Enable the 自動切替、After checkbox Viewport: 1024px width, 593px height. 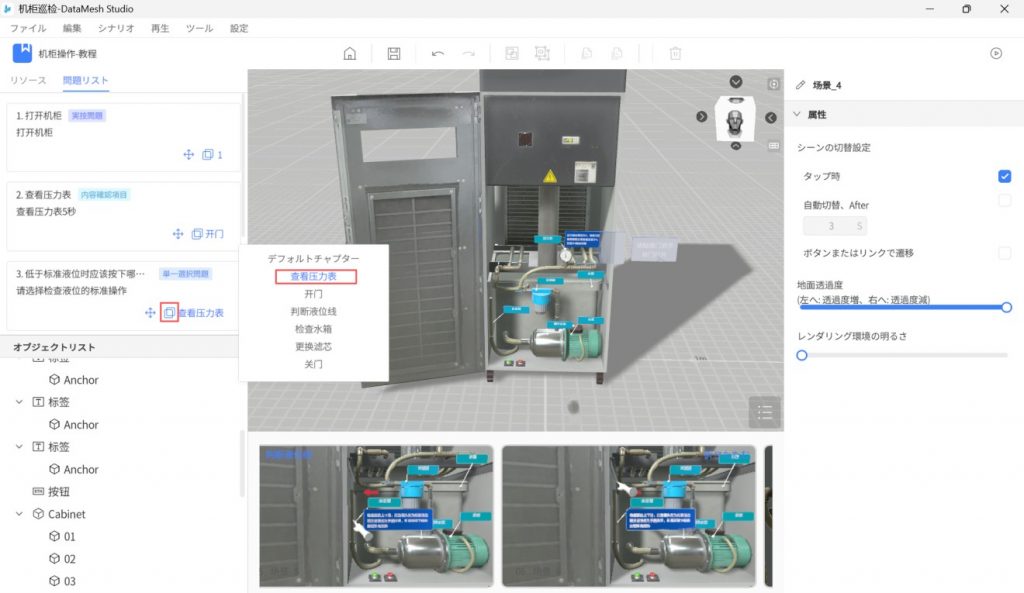[x=1004, y=201]
